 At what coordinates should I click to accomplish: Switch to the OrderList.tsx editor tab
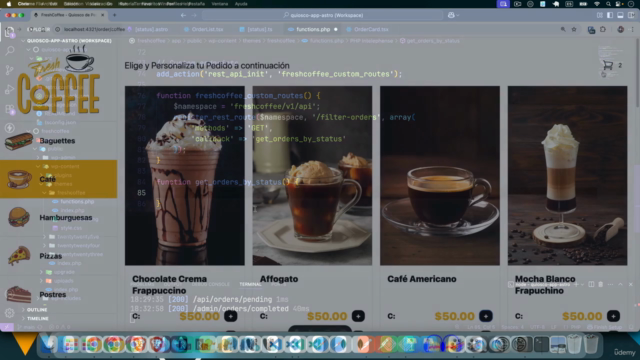click(204, 29)
